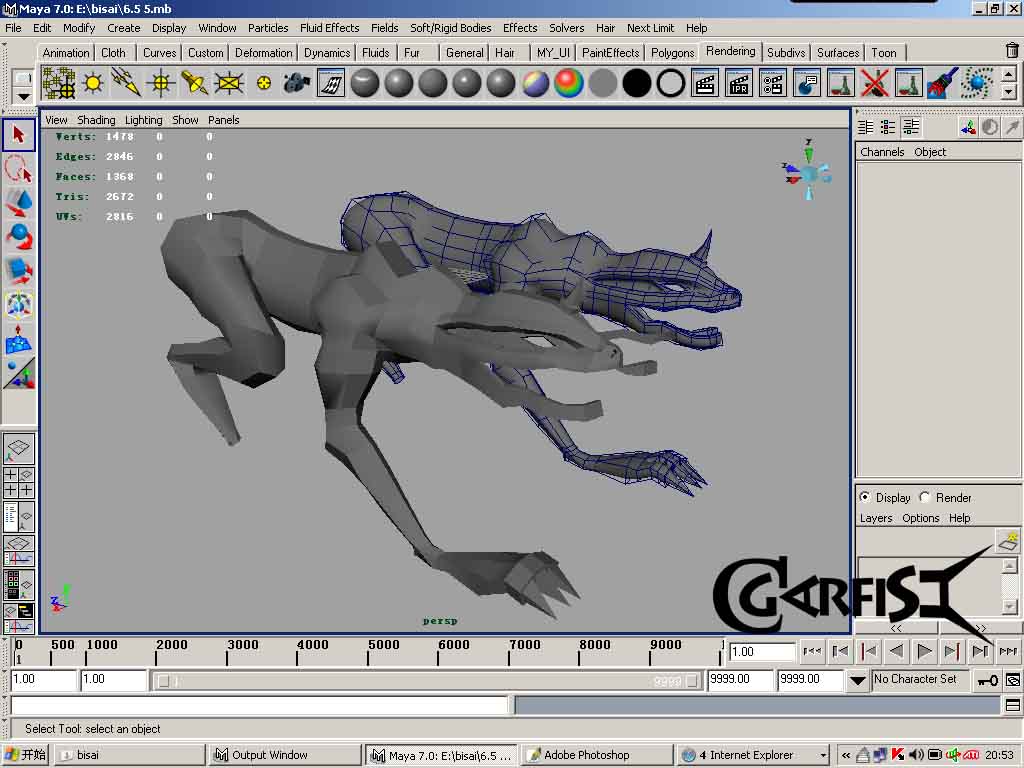Open the character set dropdown arrow
This screenshot has height=768, width=1024.
click(857, 680)
